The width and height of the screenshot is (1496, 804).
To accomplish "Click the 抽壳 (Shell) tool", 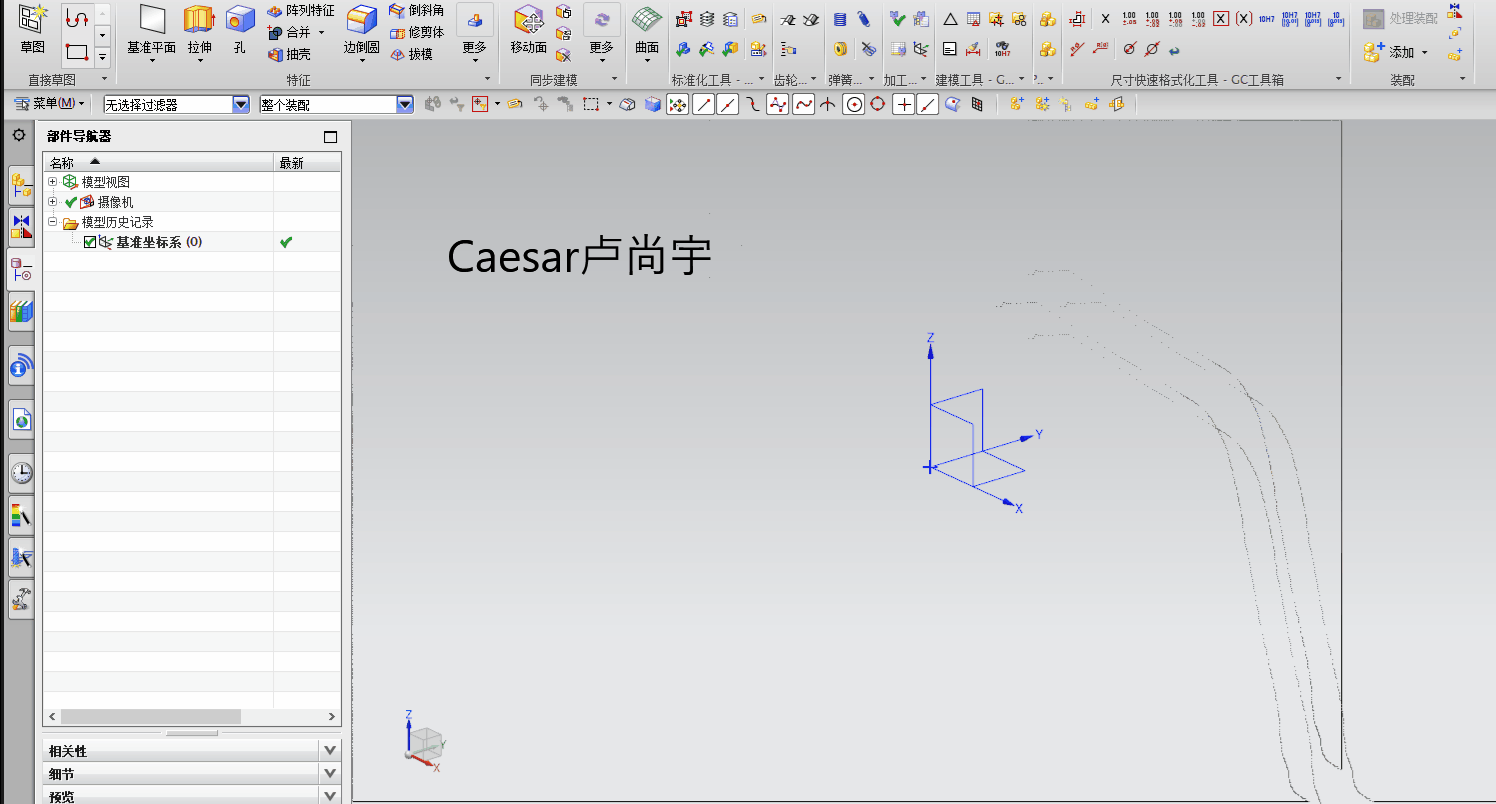I will pos(290,54).
